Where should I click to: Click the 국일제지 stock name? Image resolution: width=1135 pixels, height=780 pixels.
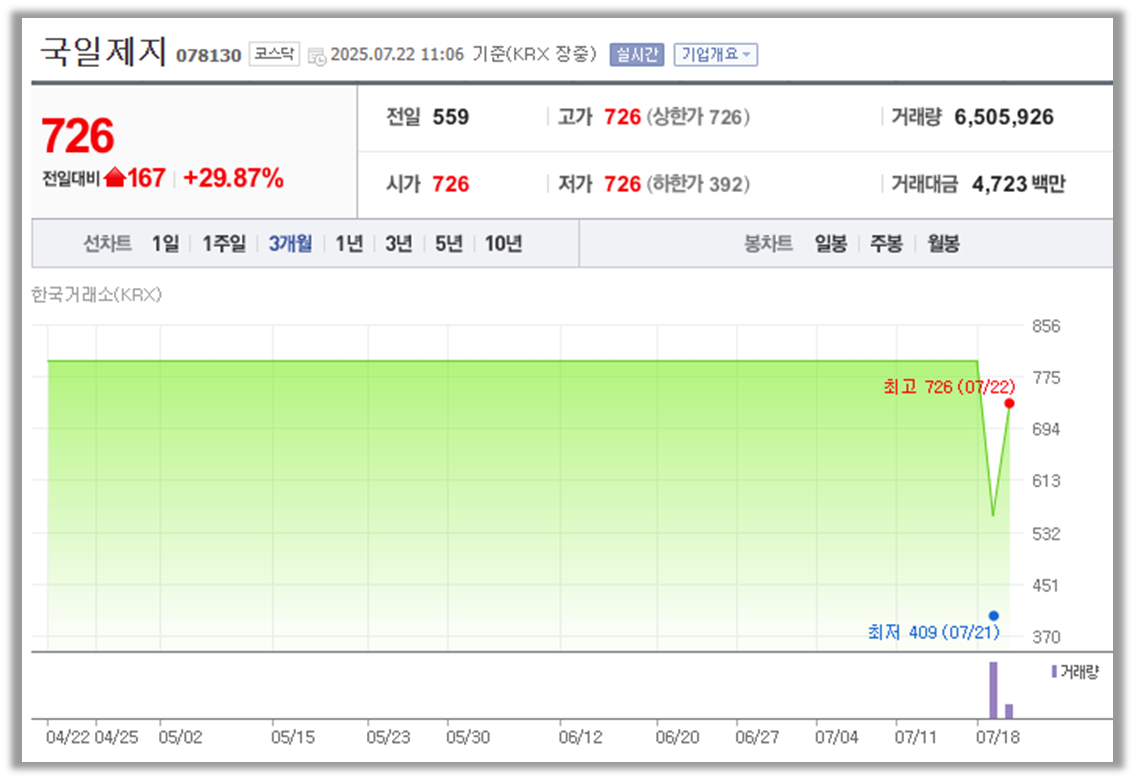pyautogui.click(x=104, y=51)
